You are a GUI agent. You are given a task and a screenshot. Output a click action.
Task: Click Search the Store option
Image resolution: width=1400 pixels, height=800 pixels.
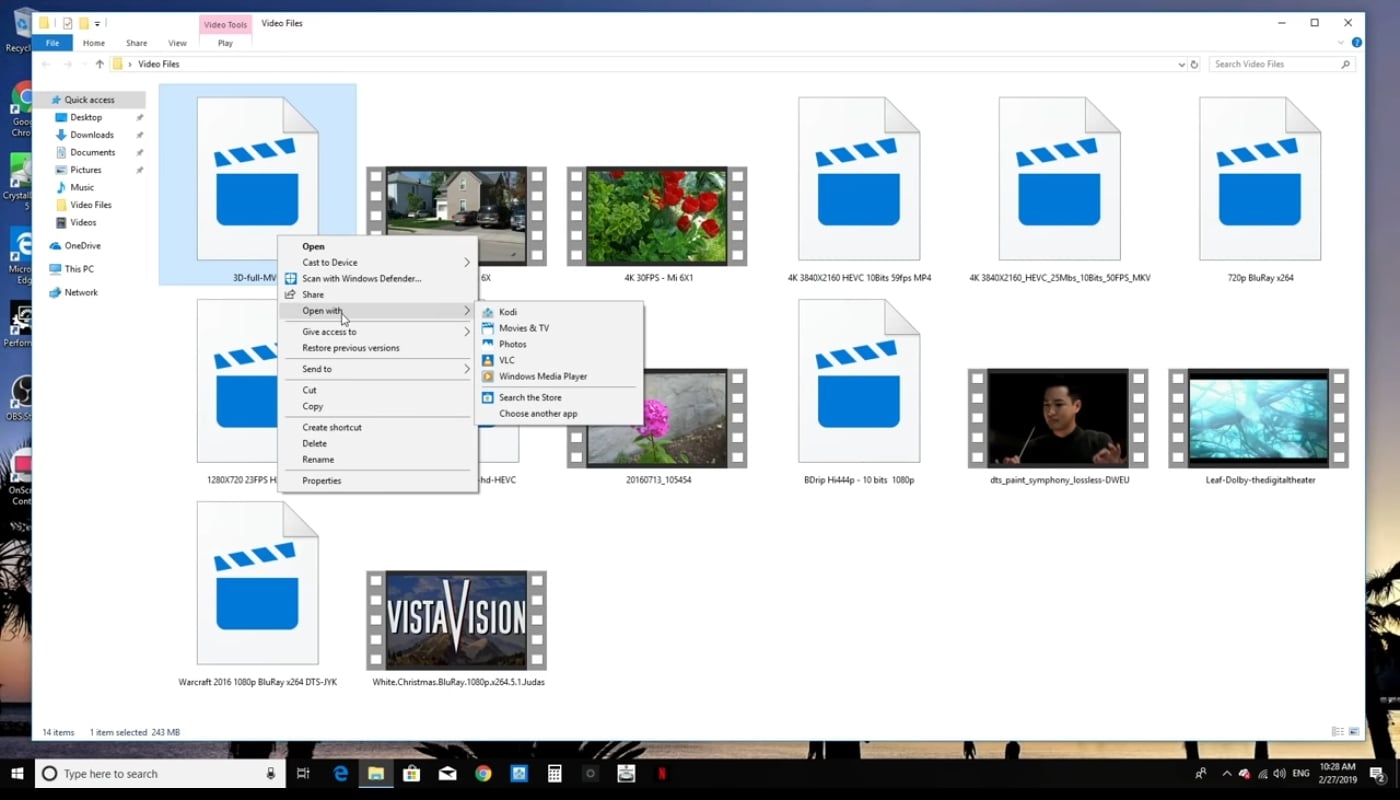point(530,397)
